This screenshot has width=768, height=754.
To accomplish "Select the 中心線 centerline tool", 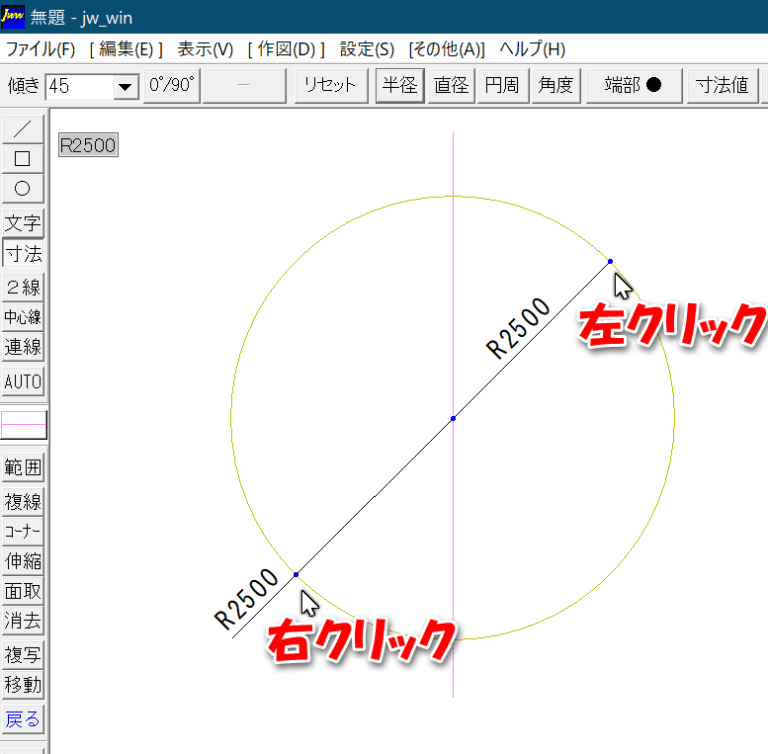I will click(x=23, y=317).
